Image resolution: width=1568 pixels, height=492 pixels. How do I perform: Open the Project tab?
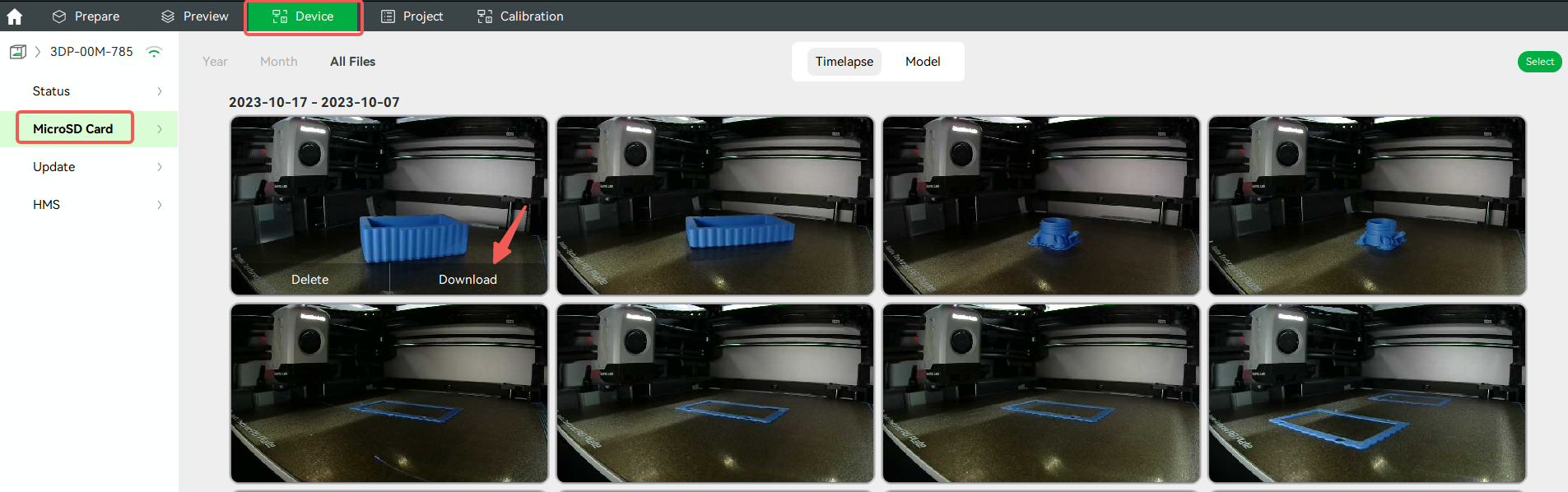coord(412,16)
